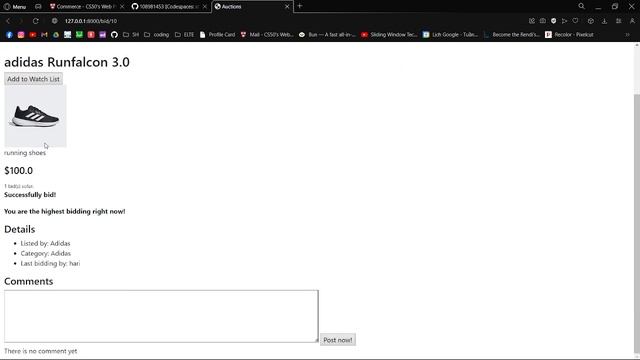The width and height of the screenshot is (640, 360).
Task: Open the downloads icon
Action: coord(604,21)
